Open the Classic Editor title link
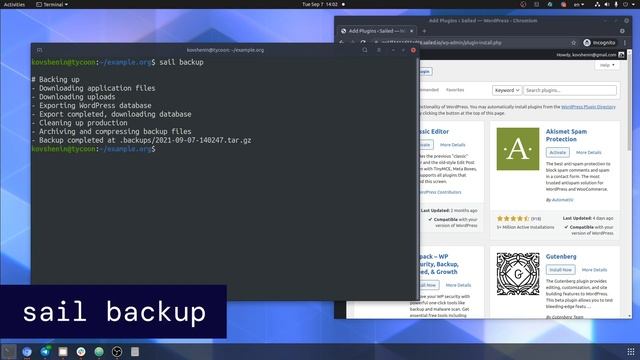This screenshot has width=640, height=360. 434,131
